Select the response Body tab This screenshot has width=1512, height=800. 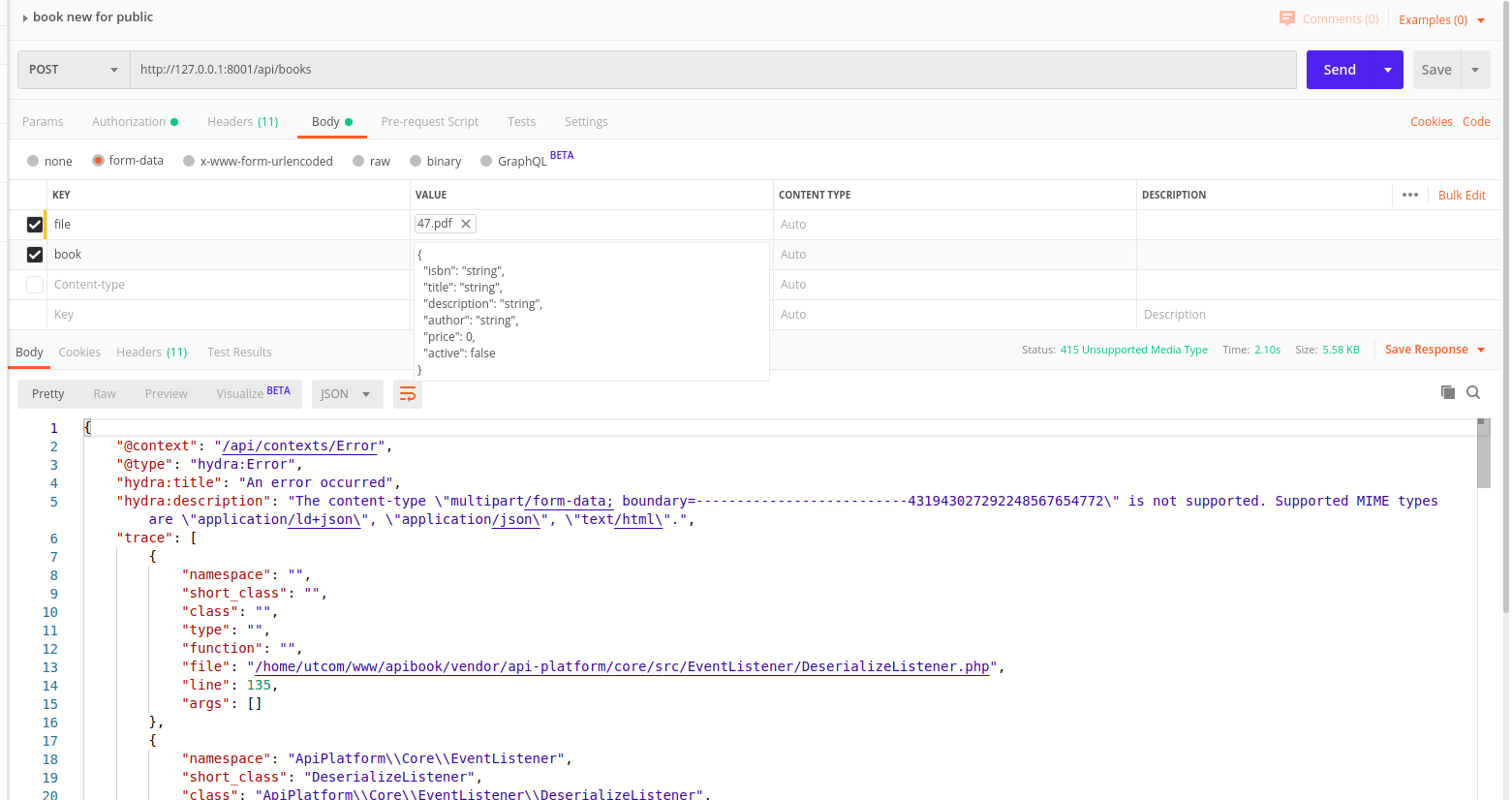pos(29,353)
